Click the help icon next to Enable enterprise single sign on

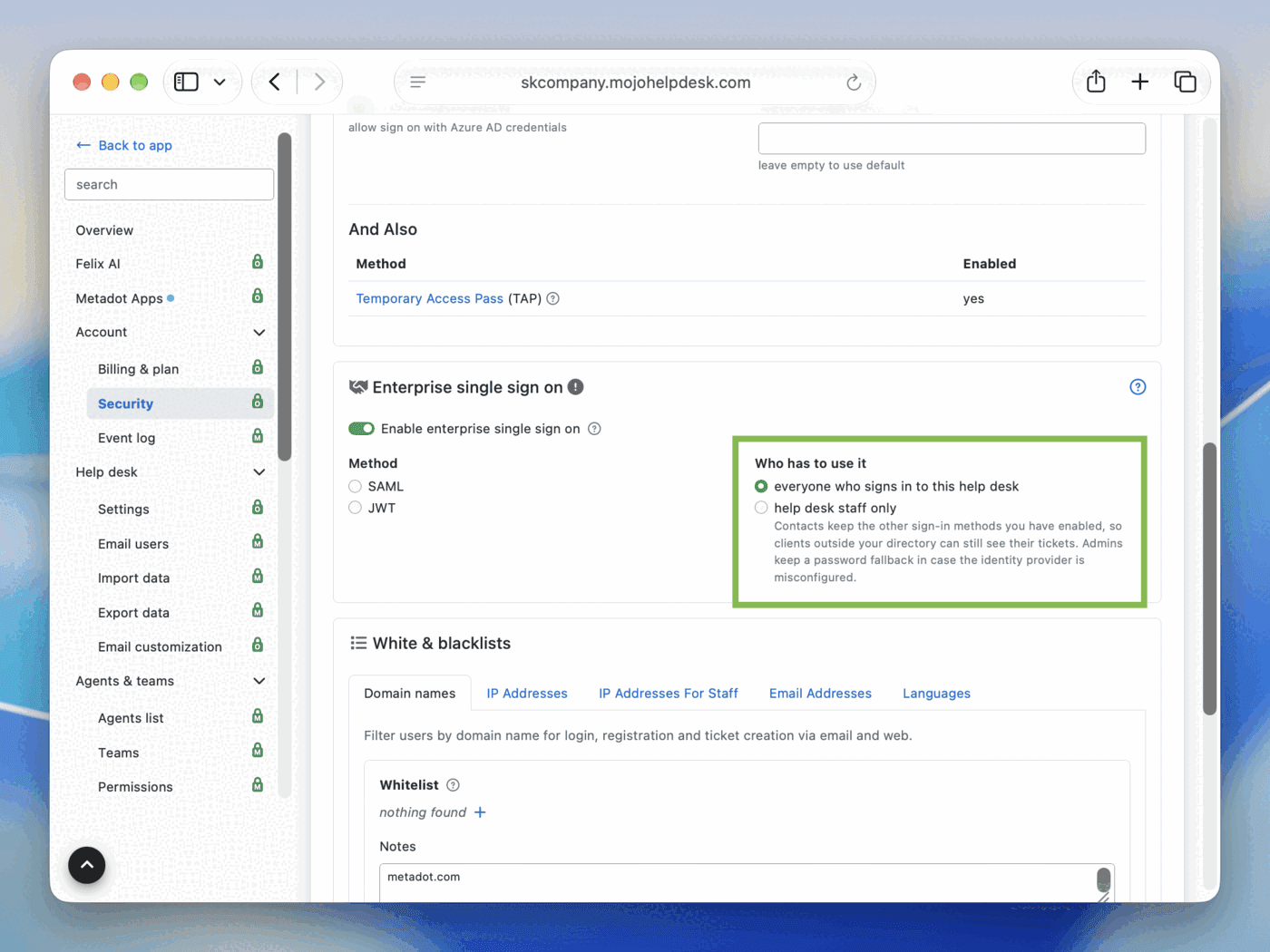[594, 429]
